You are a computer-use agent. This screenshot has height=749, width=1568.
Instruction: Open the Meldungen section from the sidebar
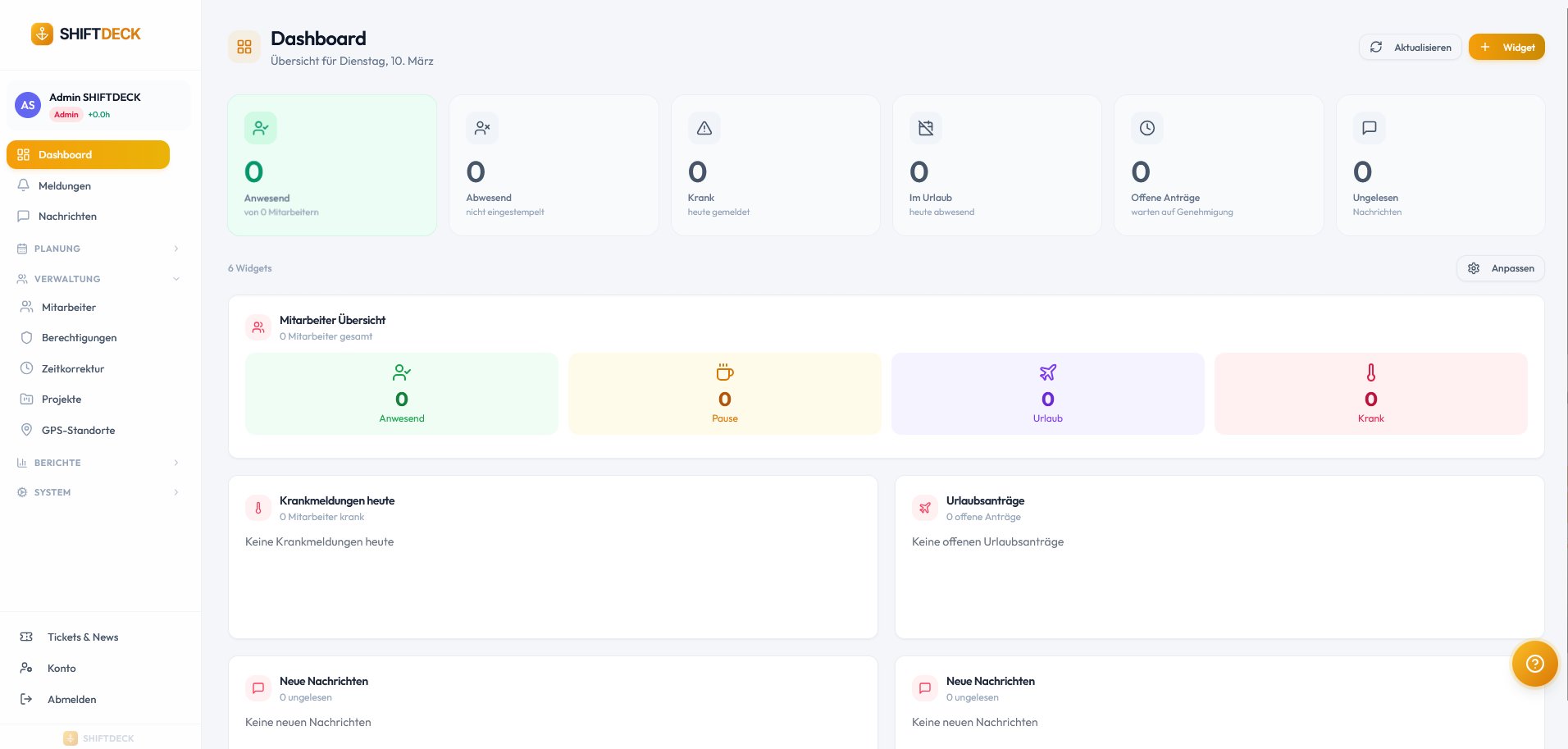64,185
